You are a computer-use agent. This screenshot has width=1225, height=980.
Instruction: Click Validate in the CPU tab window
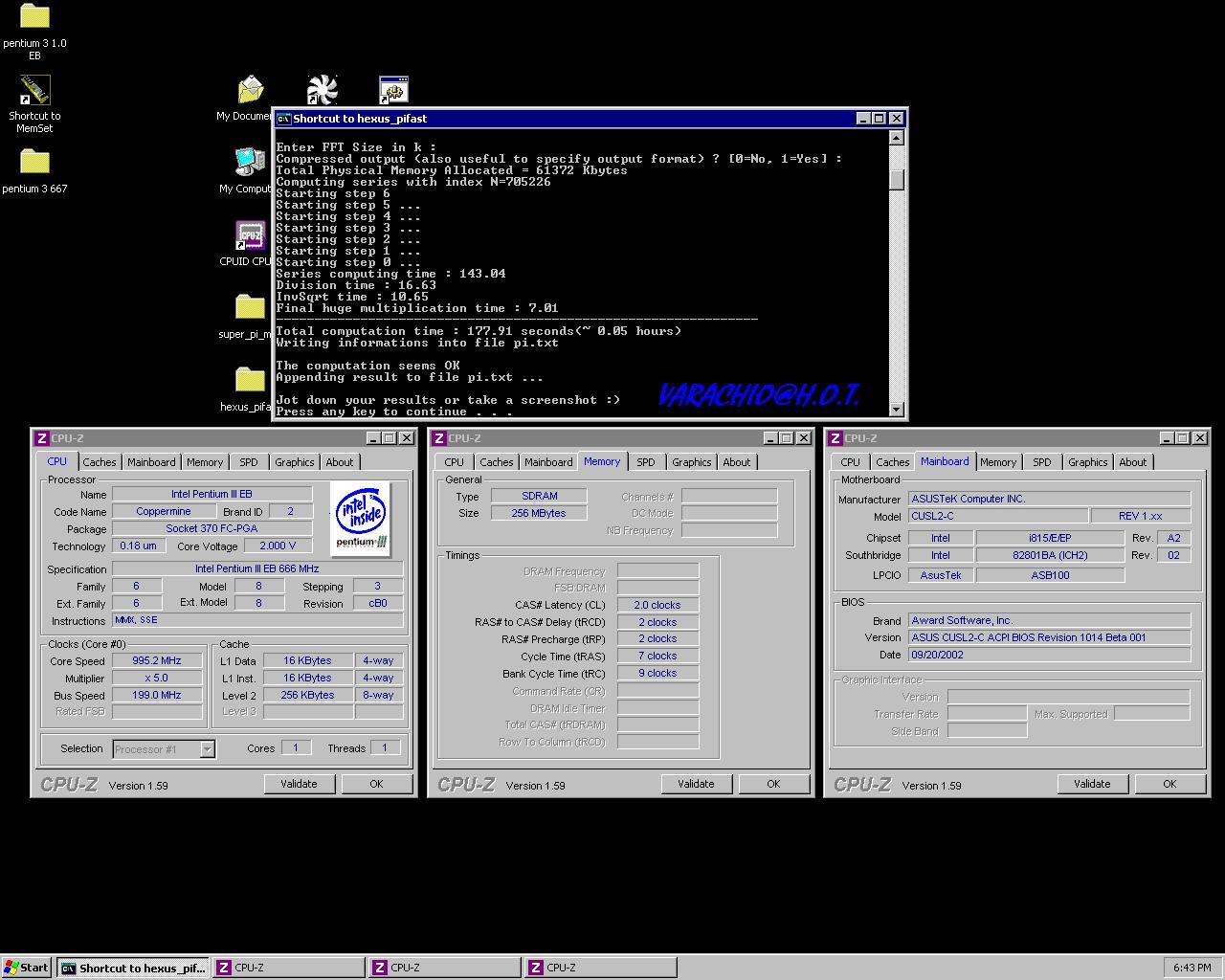click(x=299, y=784)
